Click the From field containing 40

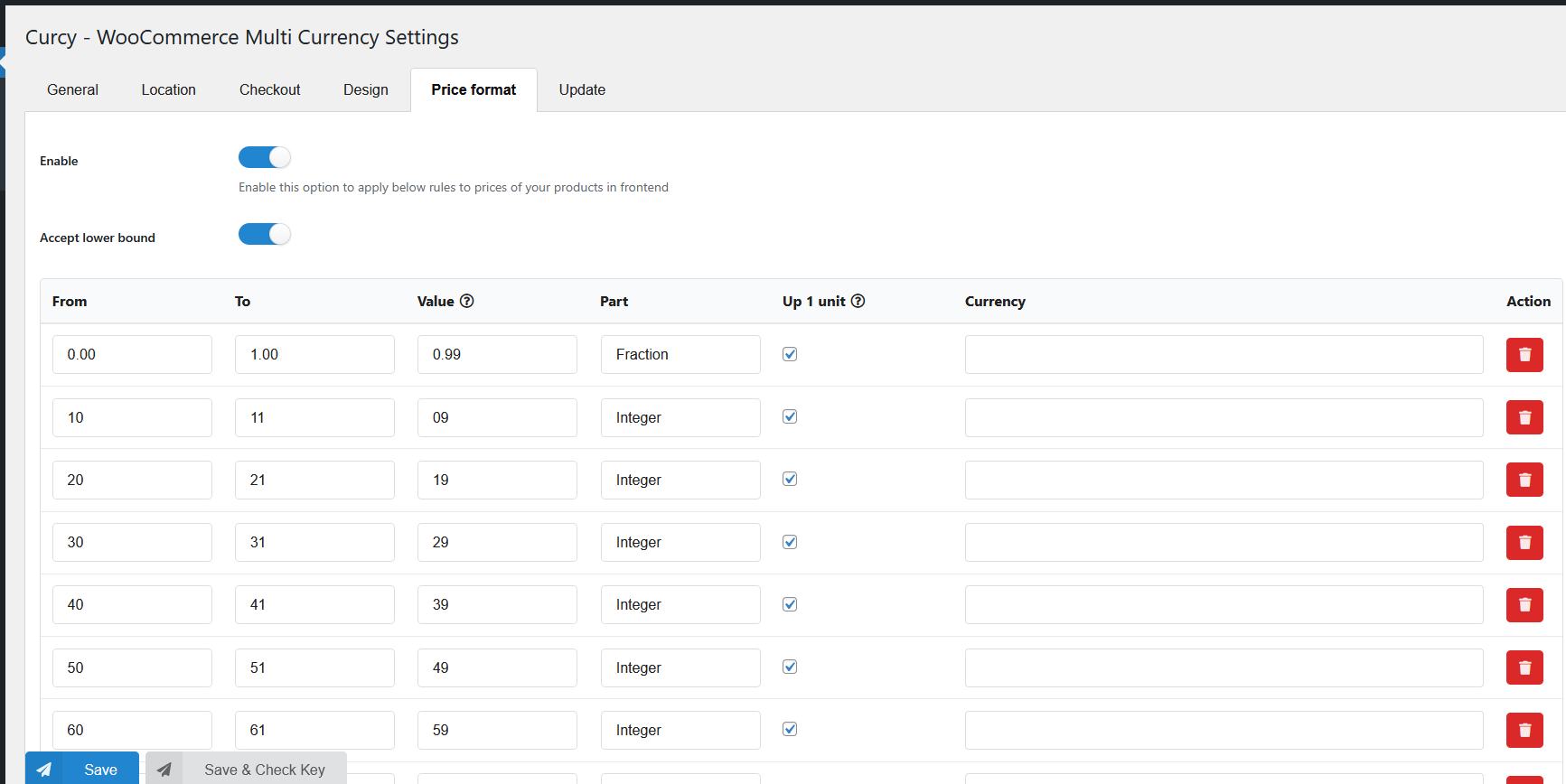(x=132, y=605)
